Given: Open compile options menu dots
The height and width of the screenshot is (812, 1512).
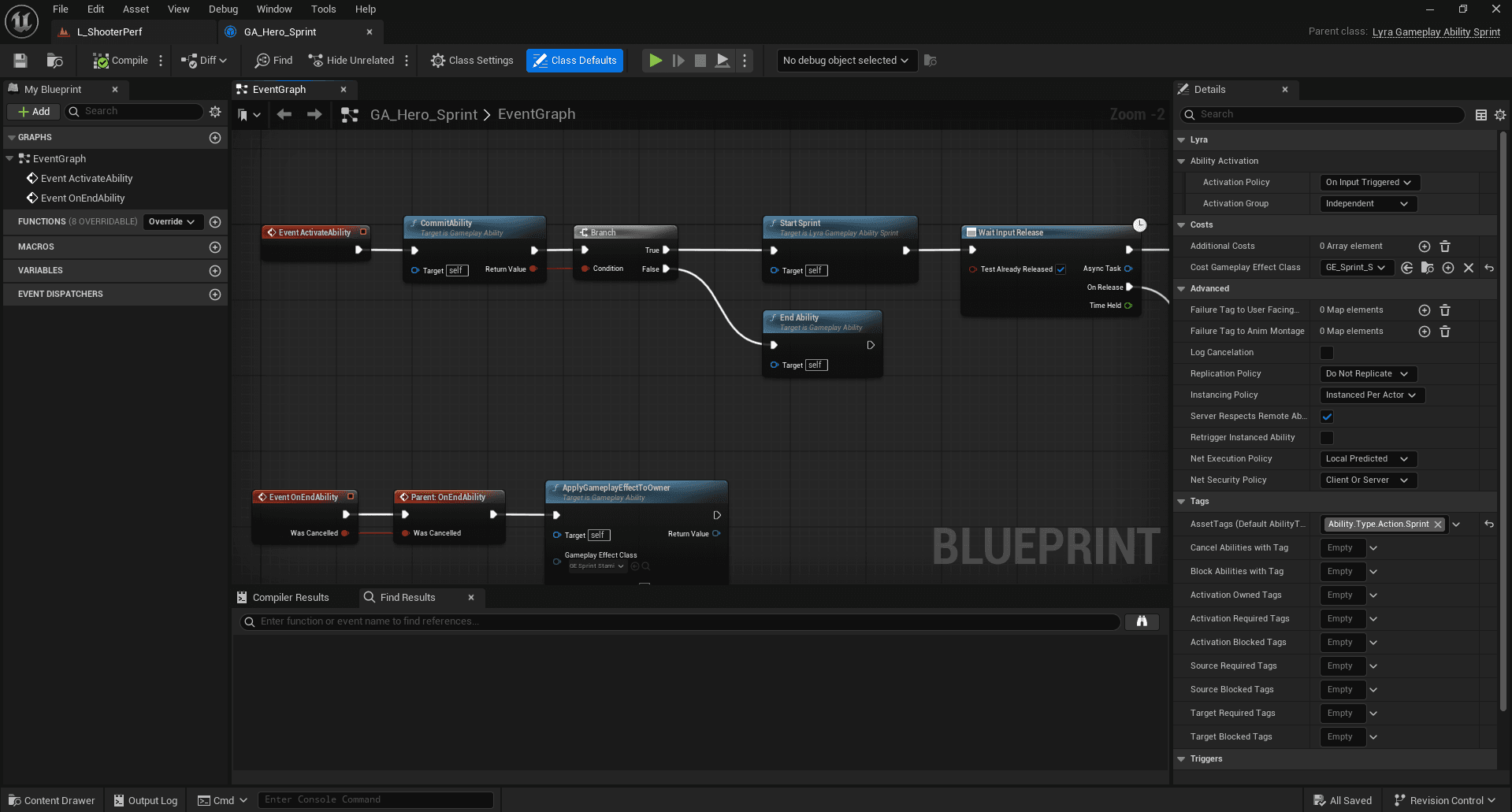Looking at the screenshot, I should pos(161,61).
